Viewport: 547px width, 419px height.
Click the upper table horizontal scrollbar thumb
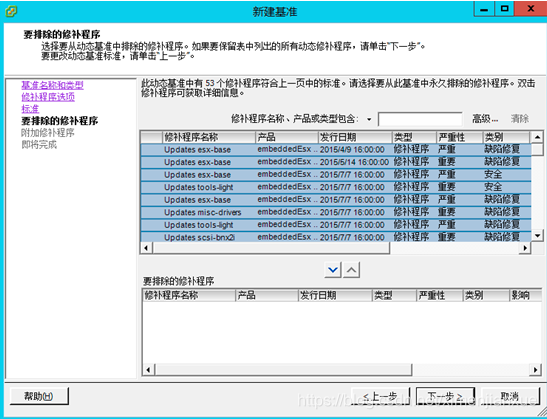(271, 248)
